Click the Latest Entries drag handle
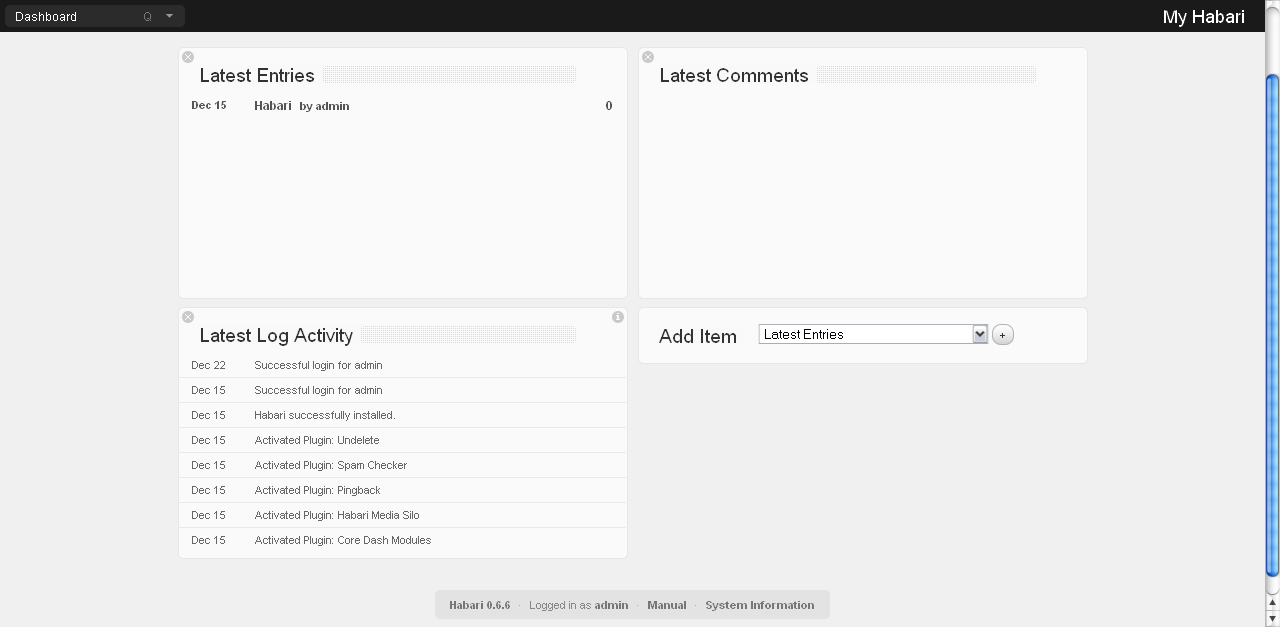Image resolution: width=1280 pixels, height=627 pixels. coord(449,76)
